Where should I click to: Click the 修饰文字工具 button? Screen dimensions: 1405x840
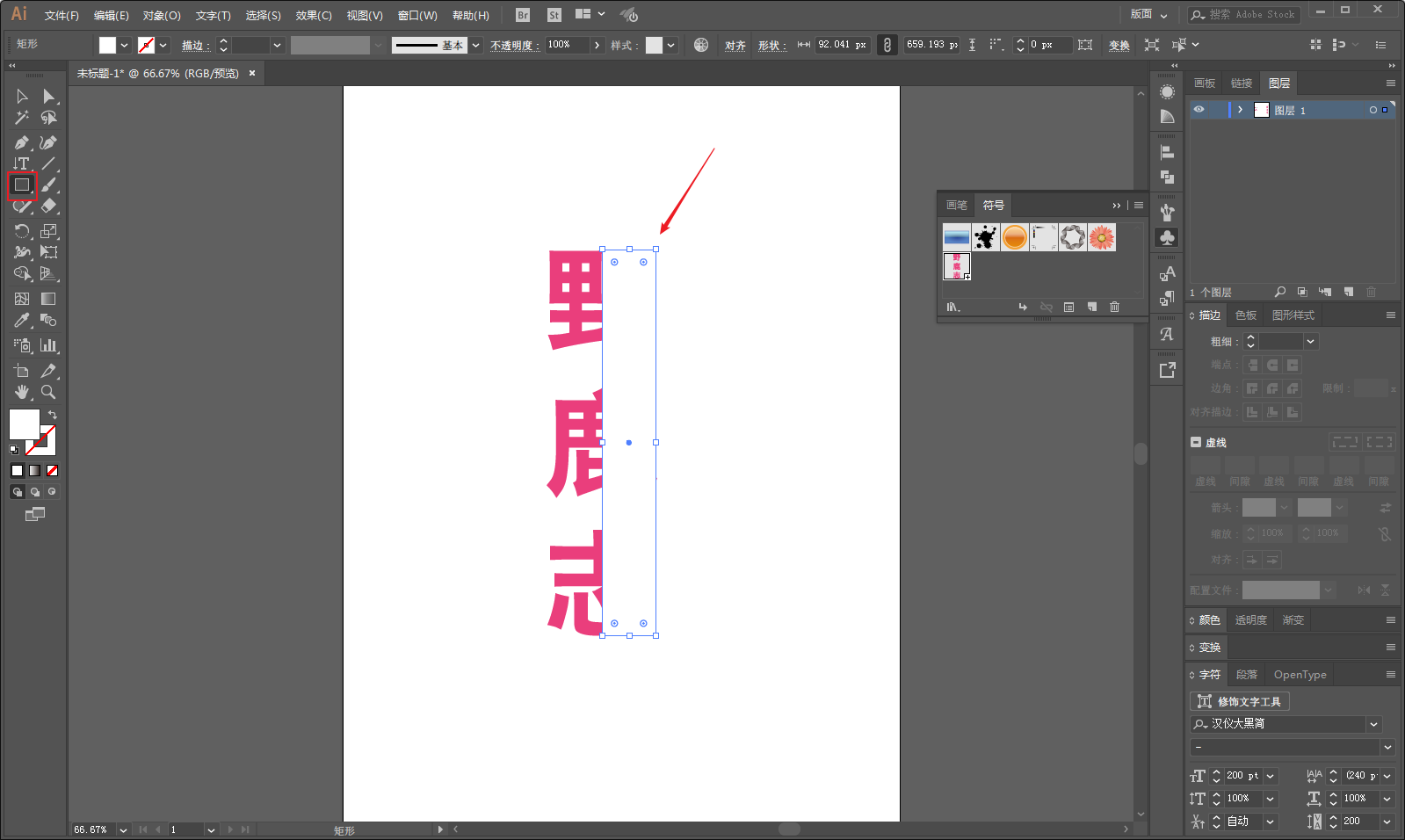coord(1240,701)
